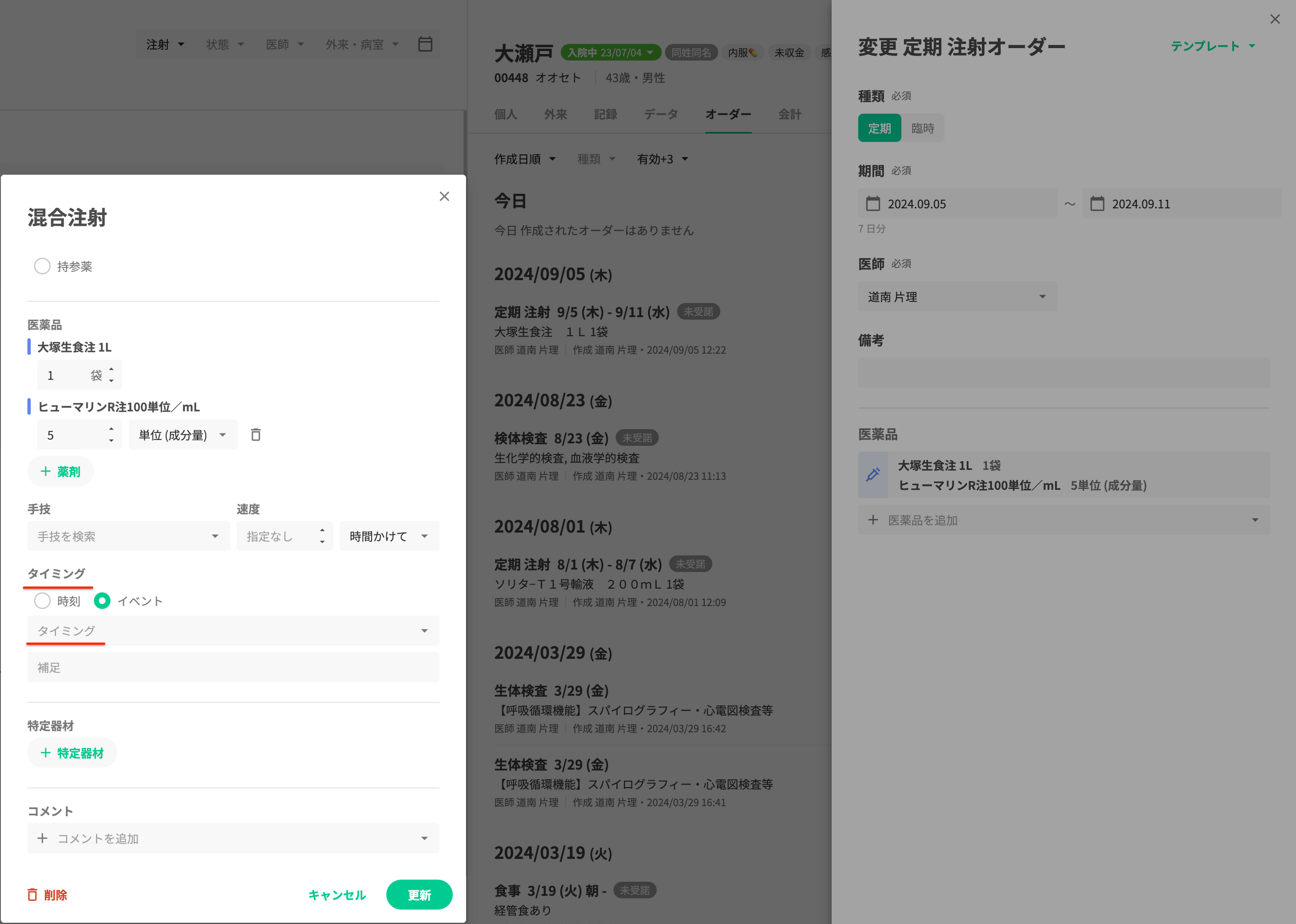Open the 作成日順 sort dropdown
The image size is (1296, 924).
(x=525, y=159)
